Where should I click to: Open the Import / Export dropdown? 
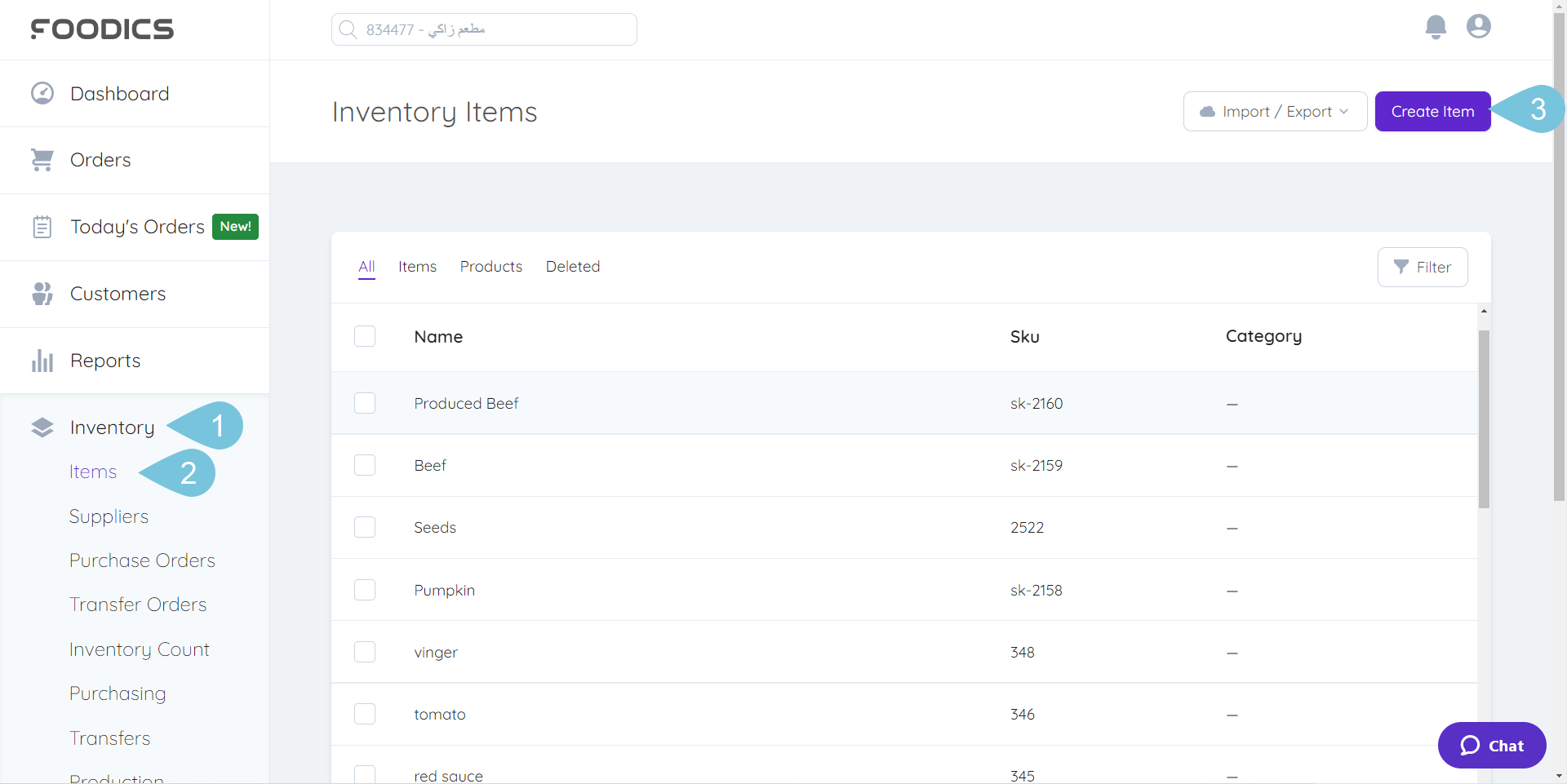[x=1275, y=112]
